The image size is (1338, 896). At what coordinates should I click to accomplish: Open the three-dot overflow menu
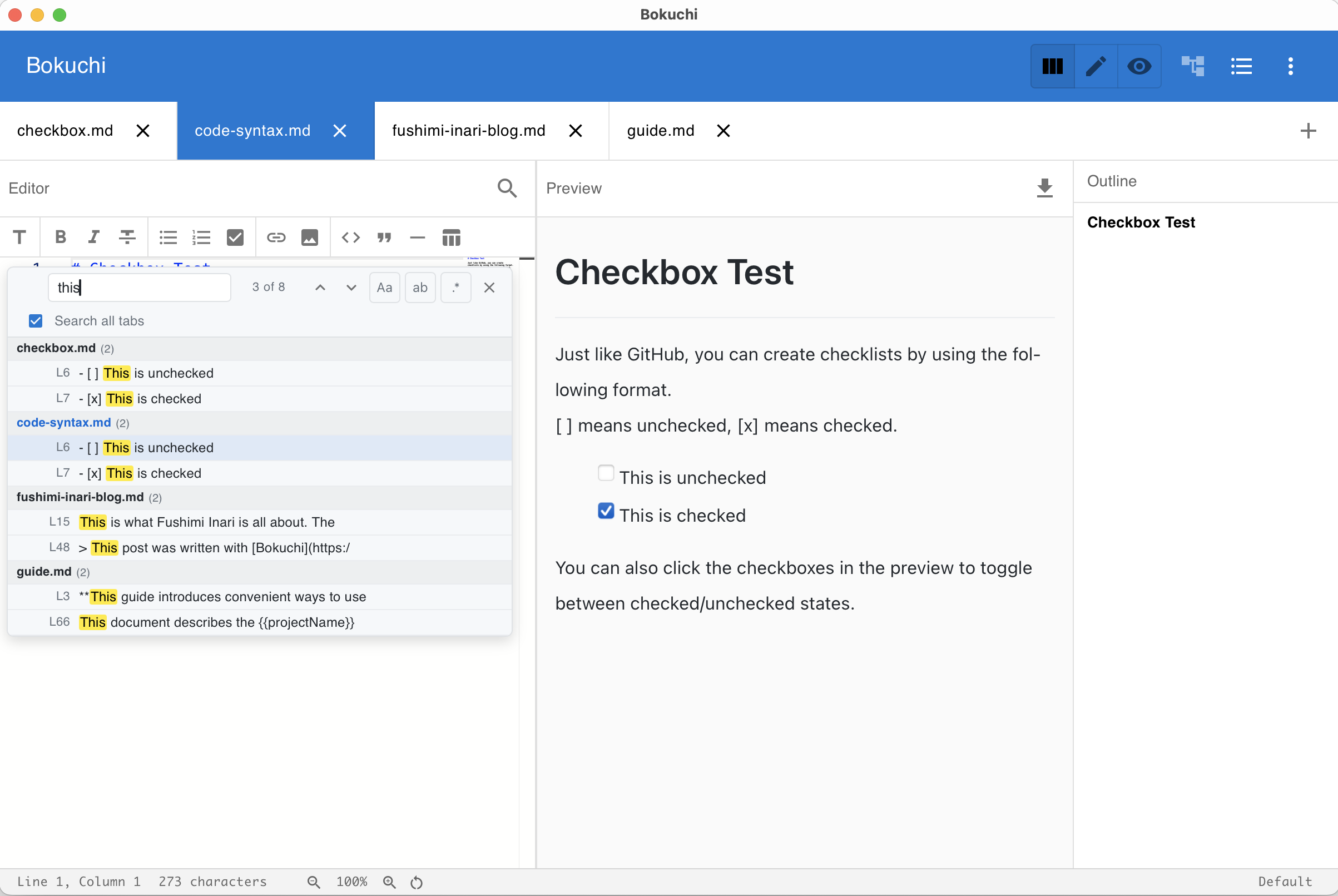[1291, 66]
